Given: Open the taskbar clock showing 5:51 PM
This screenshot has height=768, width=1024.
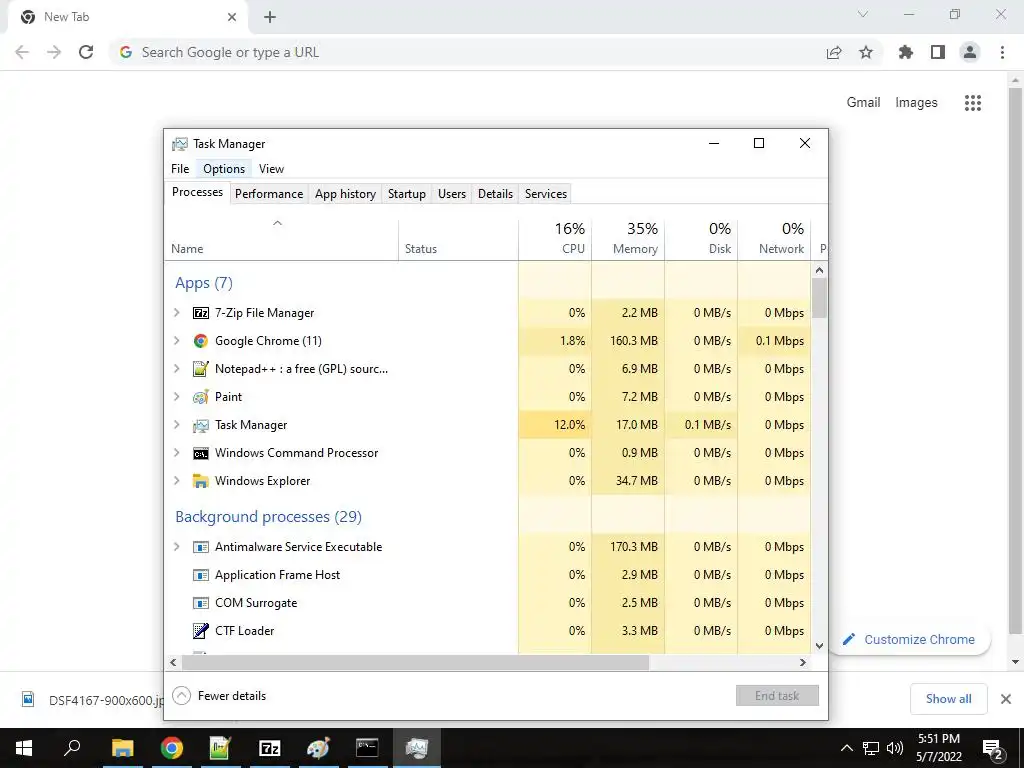Looking at the screenshot, I should 938,748.
